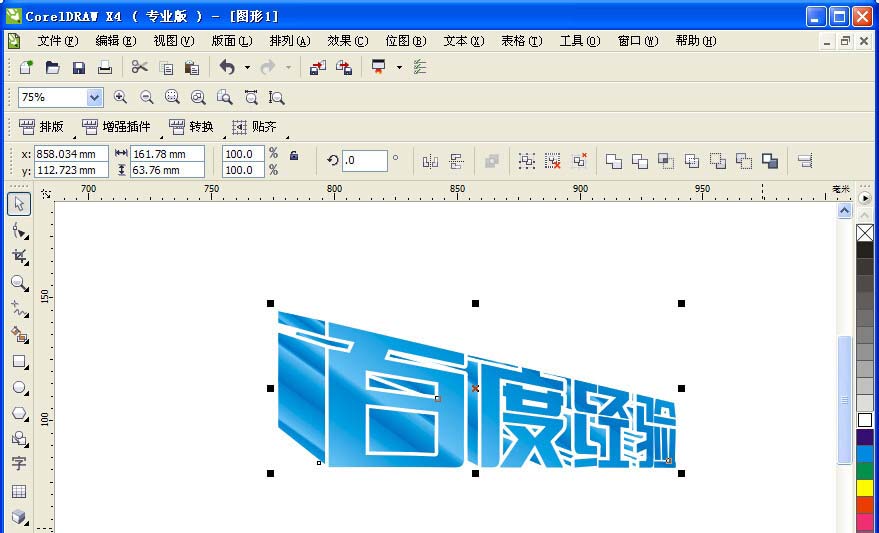Open the 视图(V) menu
The width and height of the screenshot is (879, 533).
tap(174, 41)
